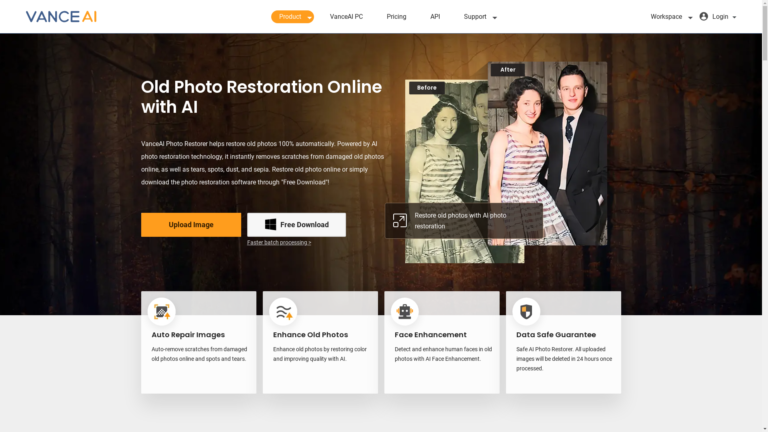Open the Login dropdown arrow
Viewport: 768px width, 432px height.
tap(737, 17)
